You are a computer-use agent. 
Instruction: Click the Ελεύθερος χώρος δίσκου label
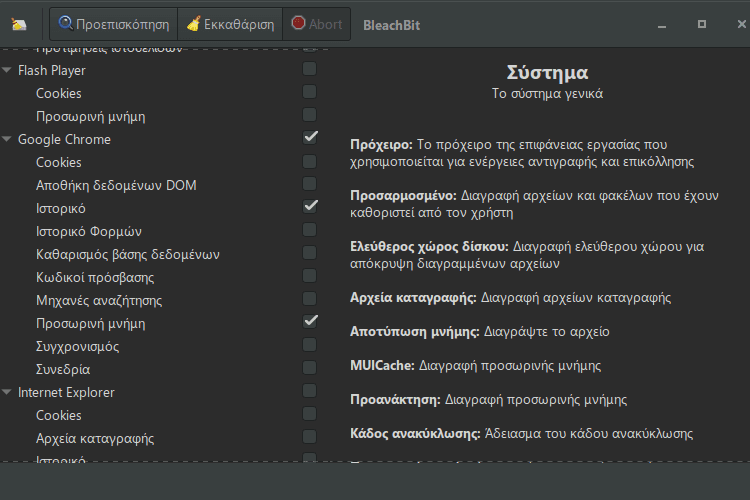click(429, 247)
